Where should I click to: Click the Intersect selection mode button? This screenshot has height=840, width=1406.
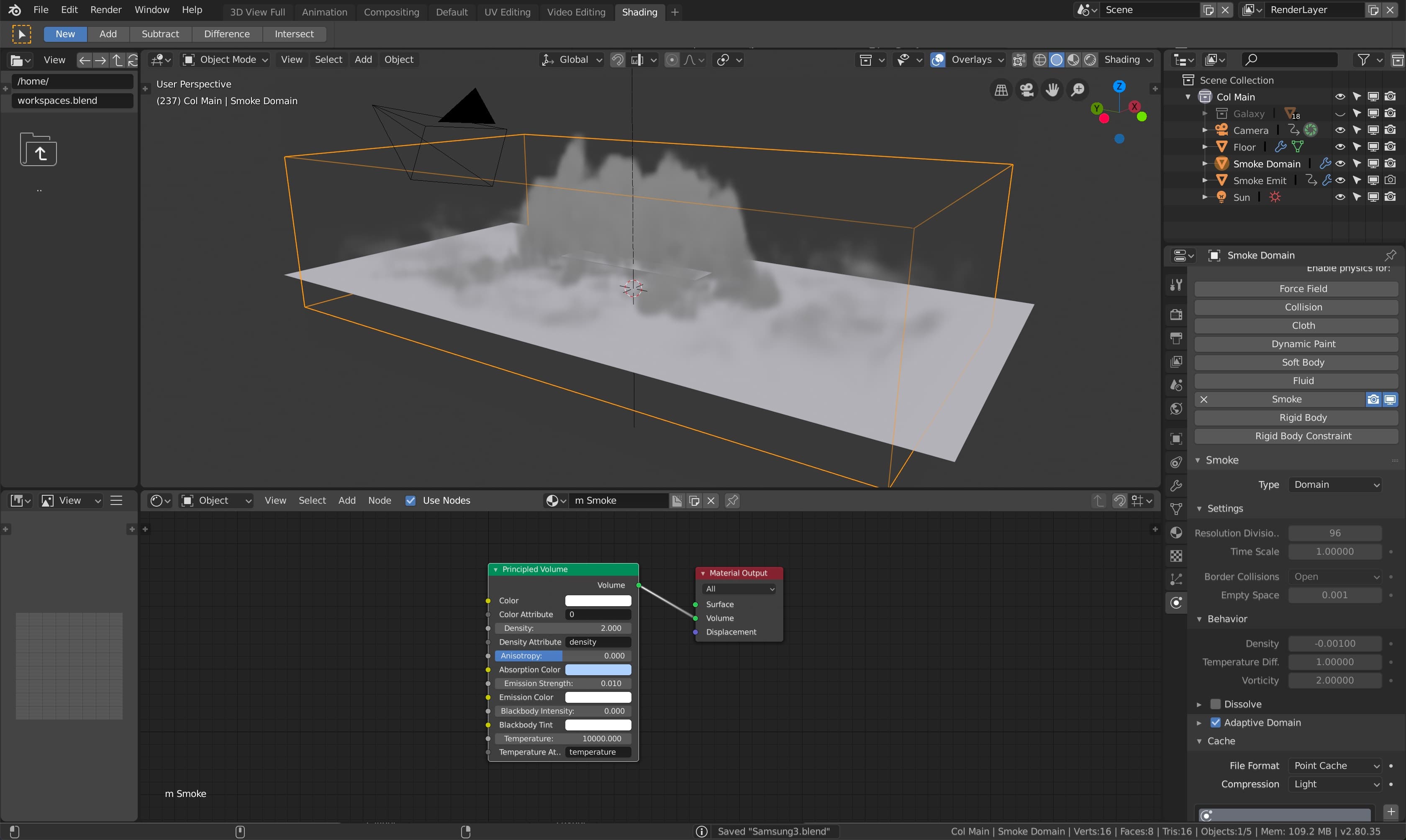click(294, 34)
